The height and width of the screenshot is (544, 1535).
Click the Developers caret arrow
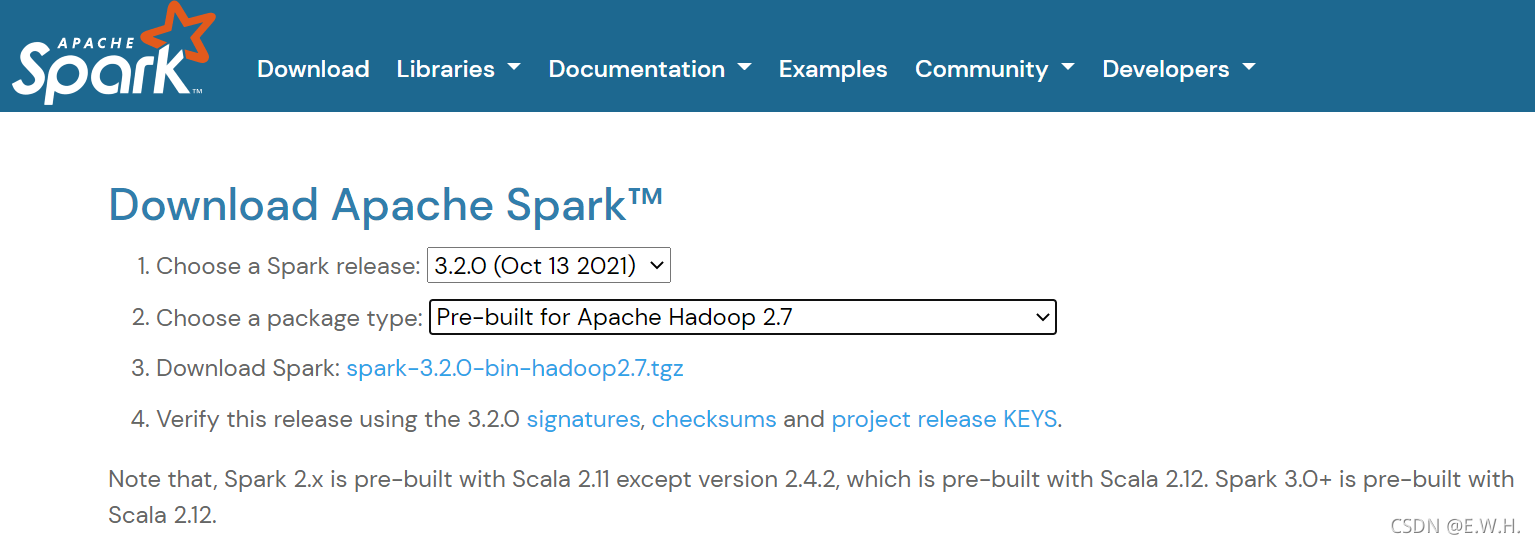point(1249,68)
